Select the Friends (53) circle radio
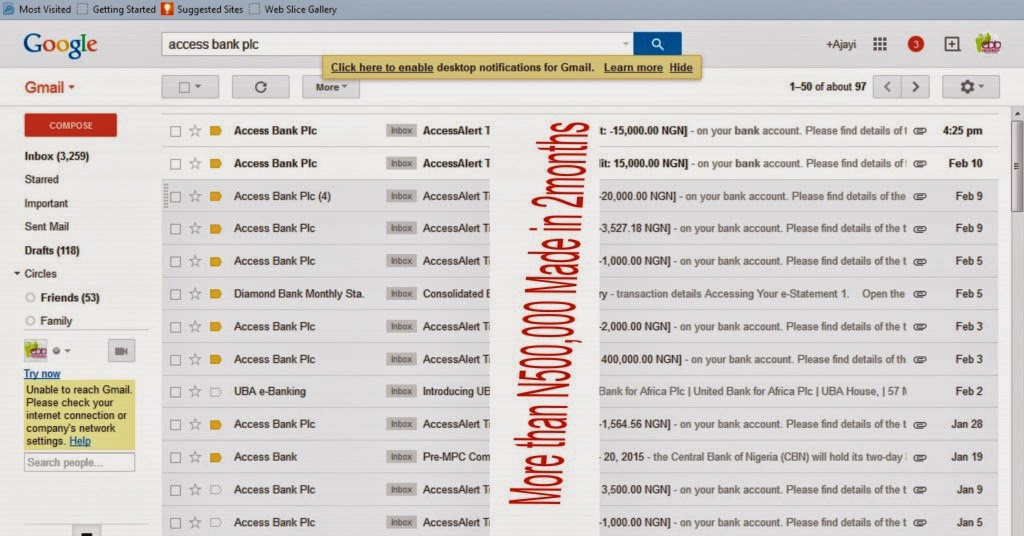The height and width of the screenshot is (536, 1024). coord(30,298)
